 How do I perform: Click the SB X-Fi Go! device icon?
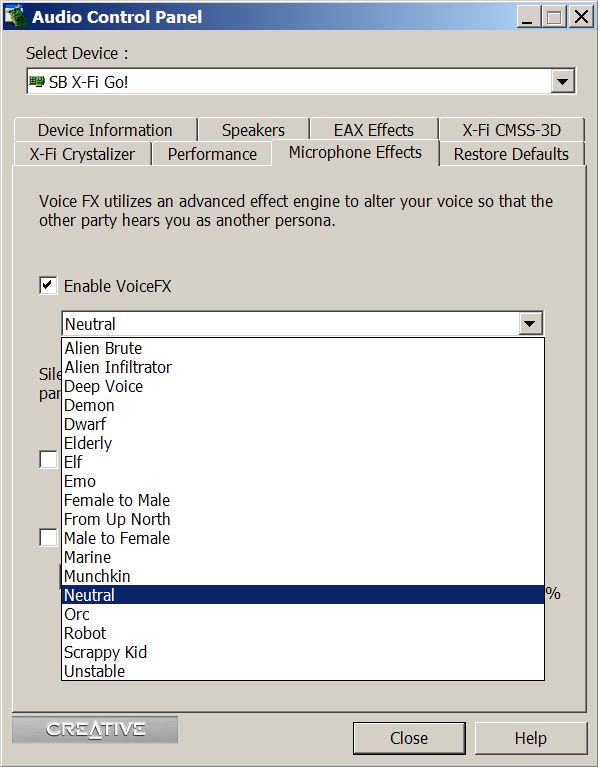coord(37,81)
